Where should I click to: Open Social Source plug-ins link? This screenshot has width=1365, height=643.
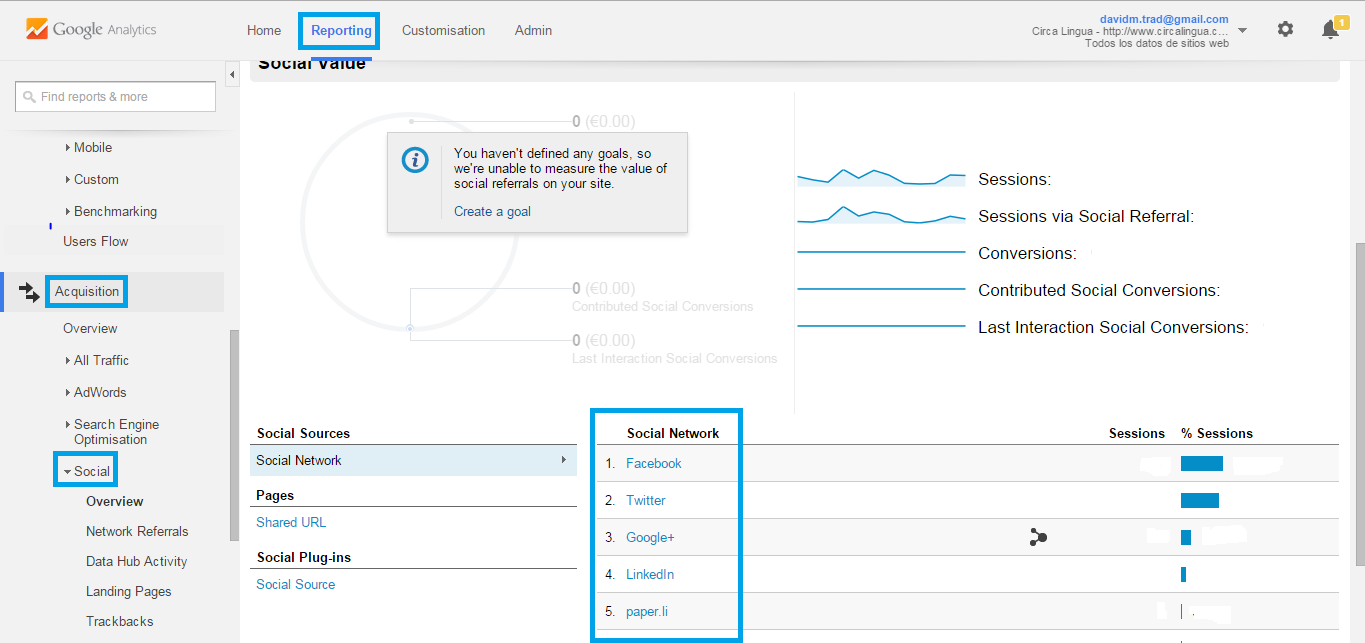click(295, 584)
